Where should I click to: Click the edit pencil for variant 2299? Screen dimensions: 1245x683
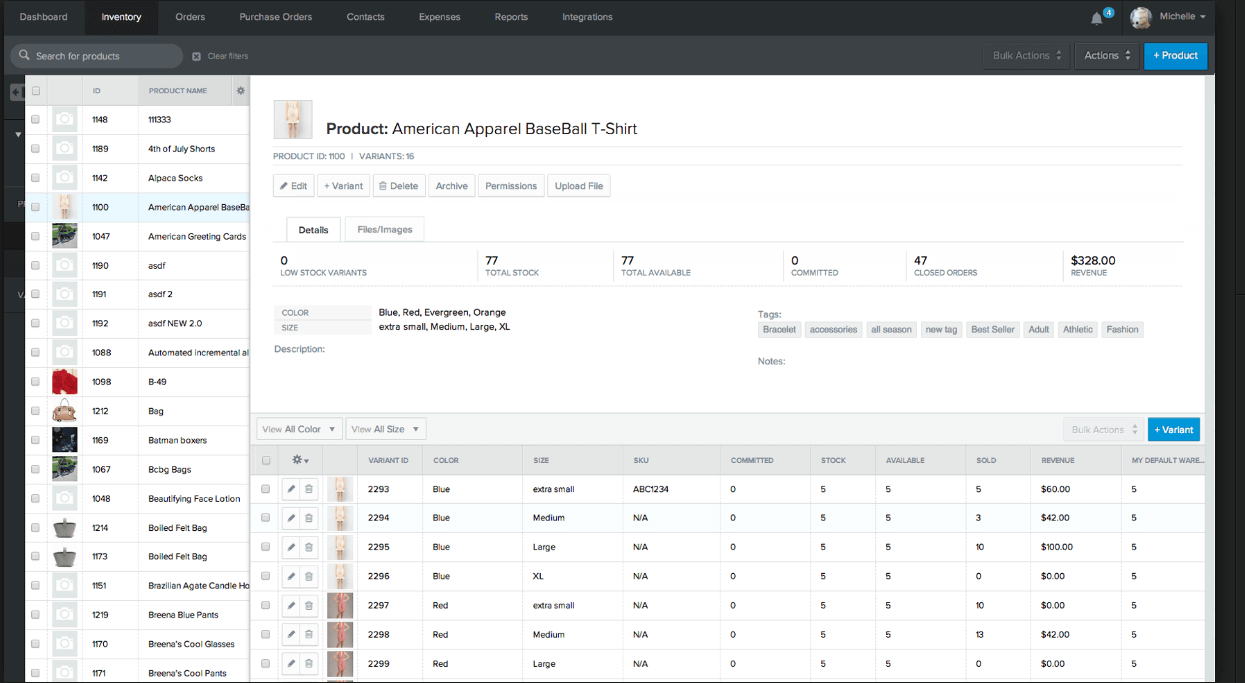[x=291, y=663]
